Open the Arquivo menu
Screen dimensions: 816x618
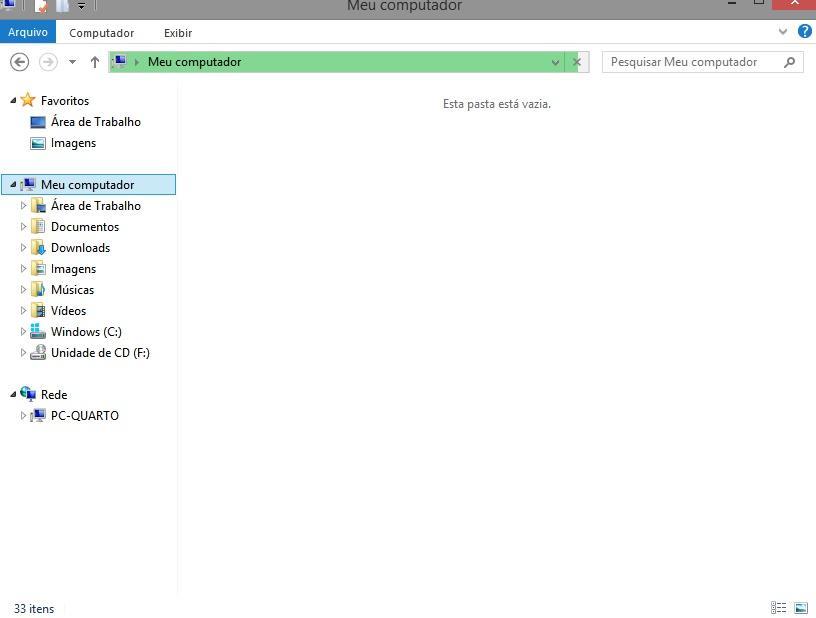(x=28, y=32)
